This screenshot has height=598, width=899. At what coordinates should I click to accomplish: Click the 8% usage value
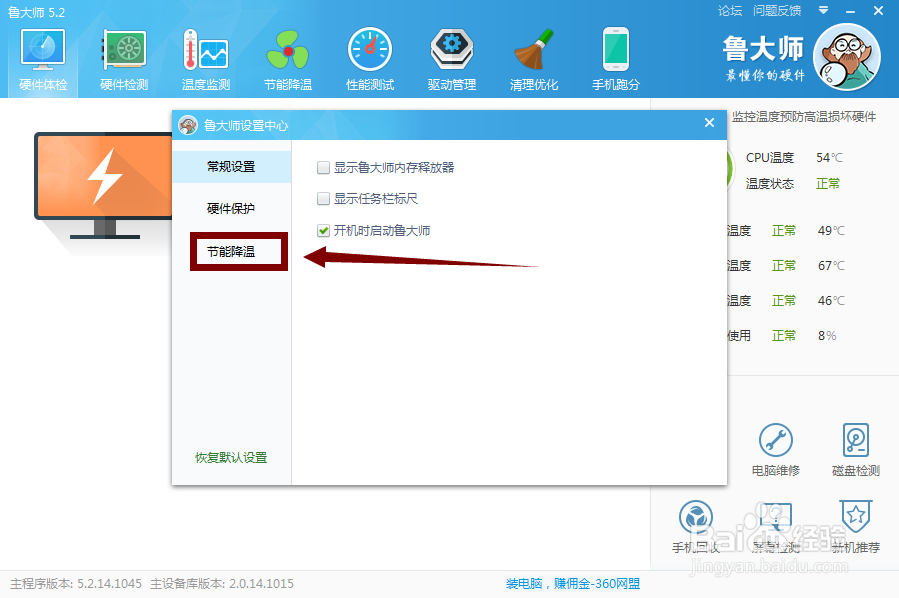(827, 335)
